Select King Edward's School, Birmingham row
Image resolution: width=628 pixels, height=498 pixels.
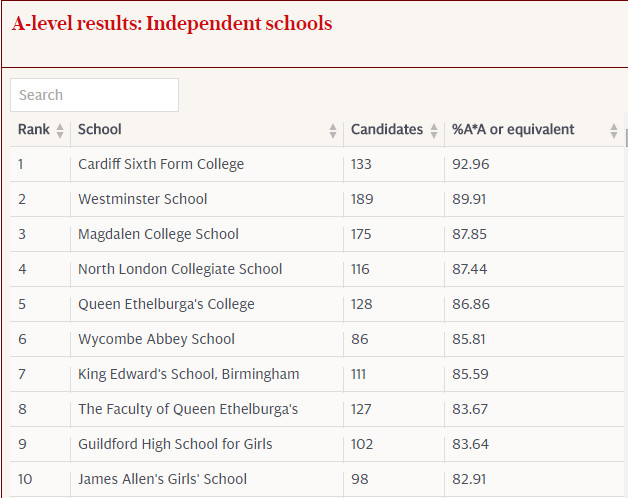click(188, 374)
